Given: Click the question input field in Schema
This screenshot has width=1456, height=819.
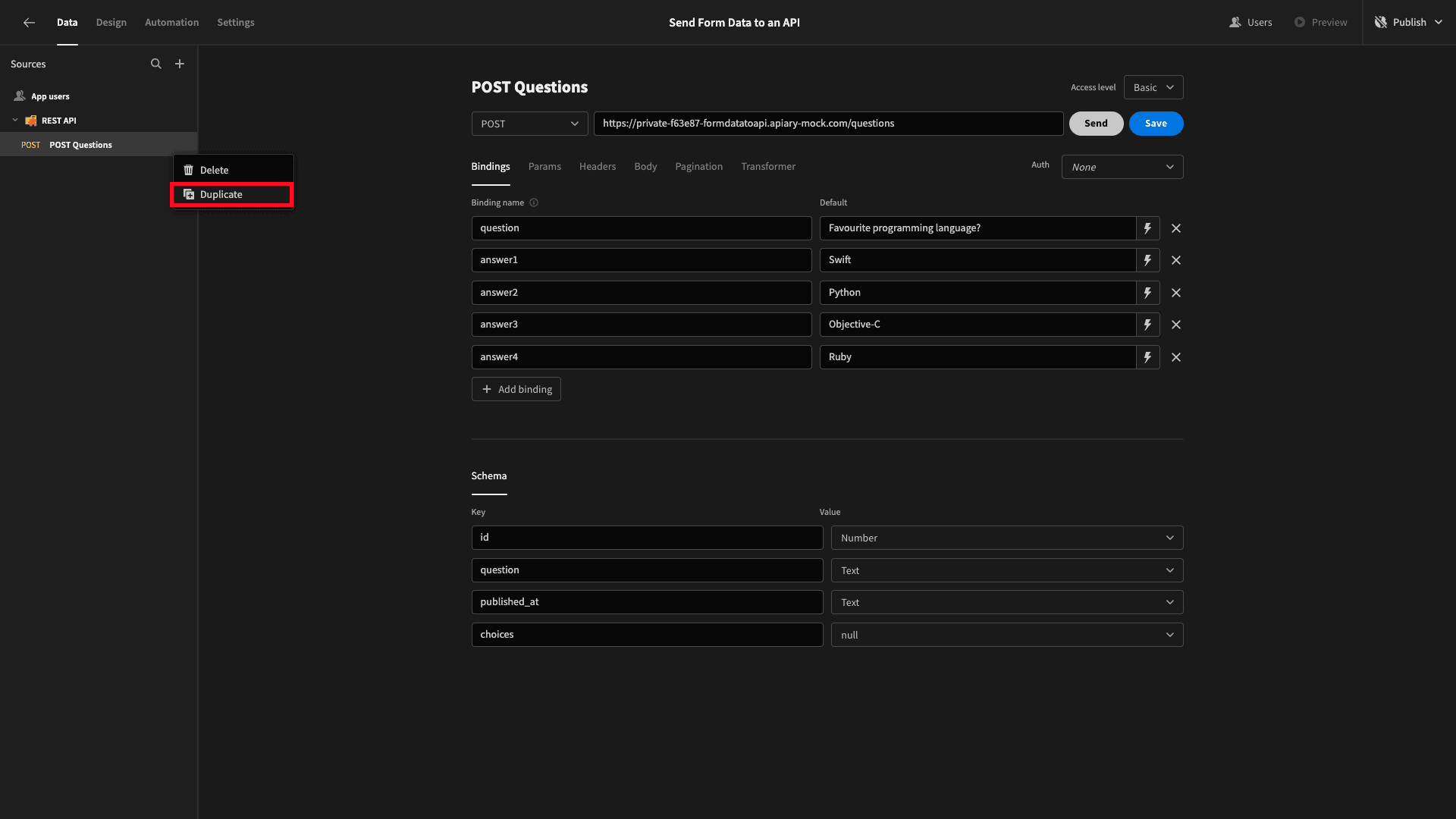Looking at the screenshot, I should 647,569.
